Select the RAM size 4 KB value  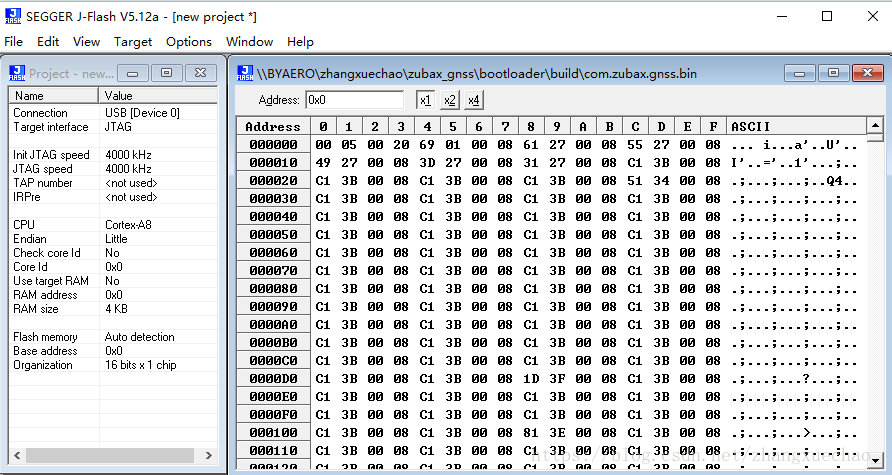(x=117, y=309)
